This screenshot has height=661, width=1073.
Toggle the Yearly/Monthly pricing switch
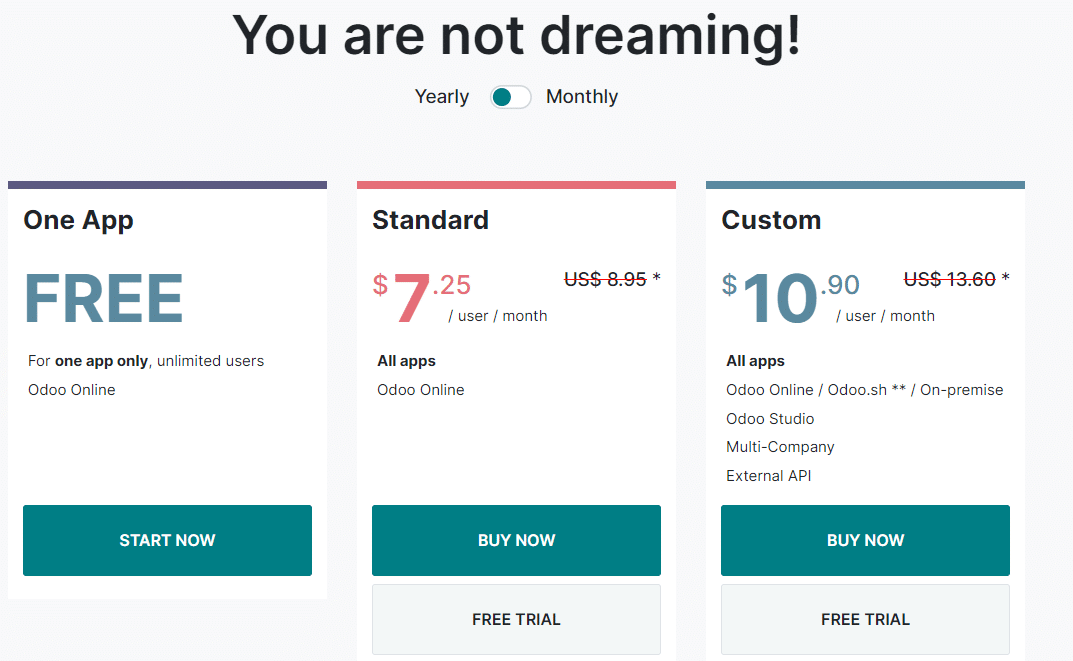pyautogui.click(x=509, y=97)
